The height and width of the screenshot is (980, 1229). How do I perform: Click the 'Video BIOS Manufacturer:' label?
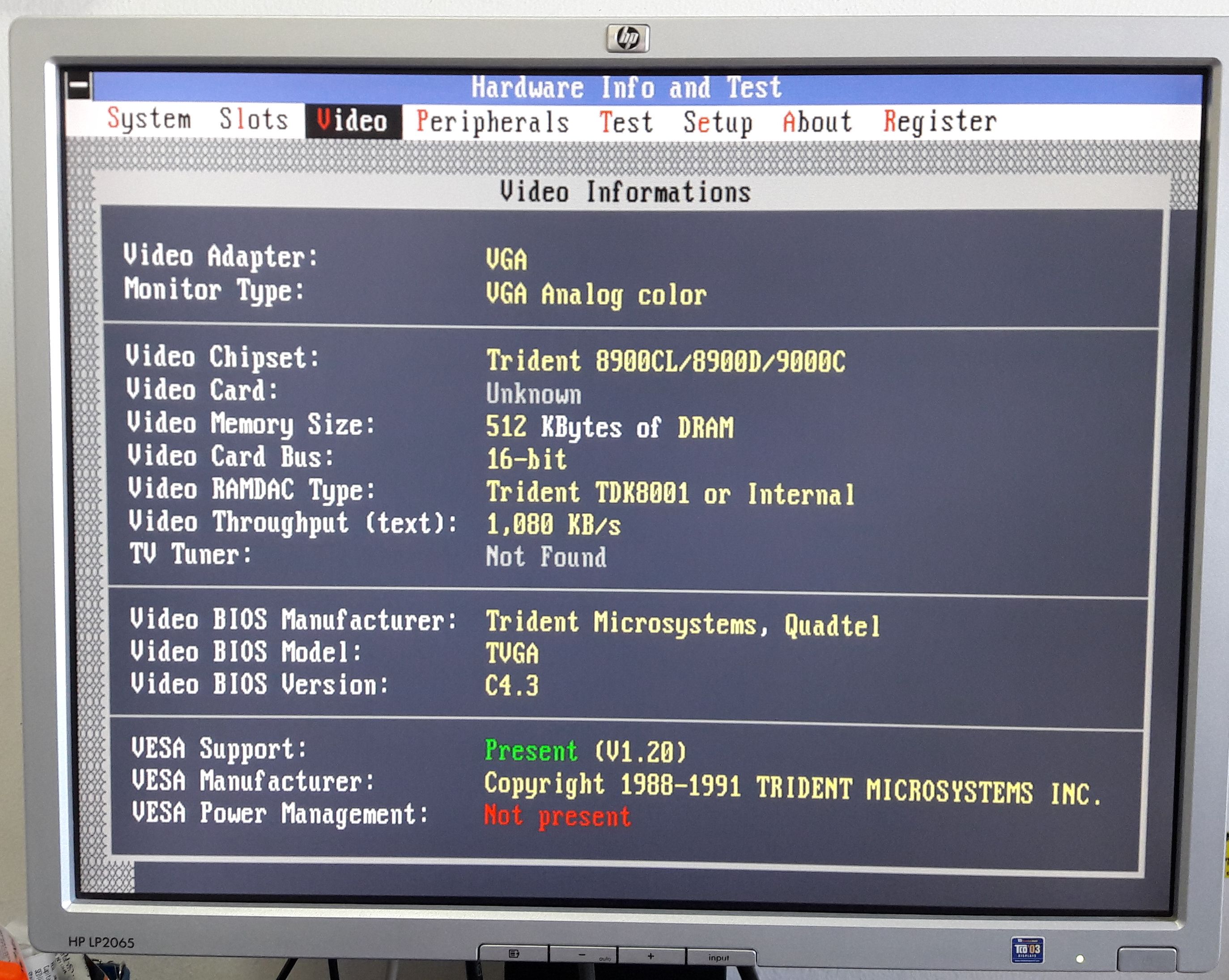click(x=293, y=620)
